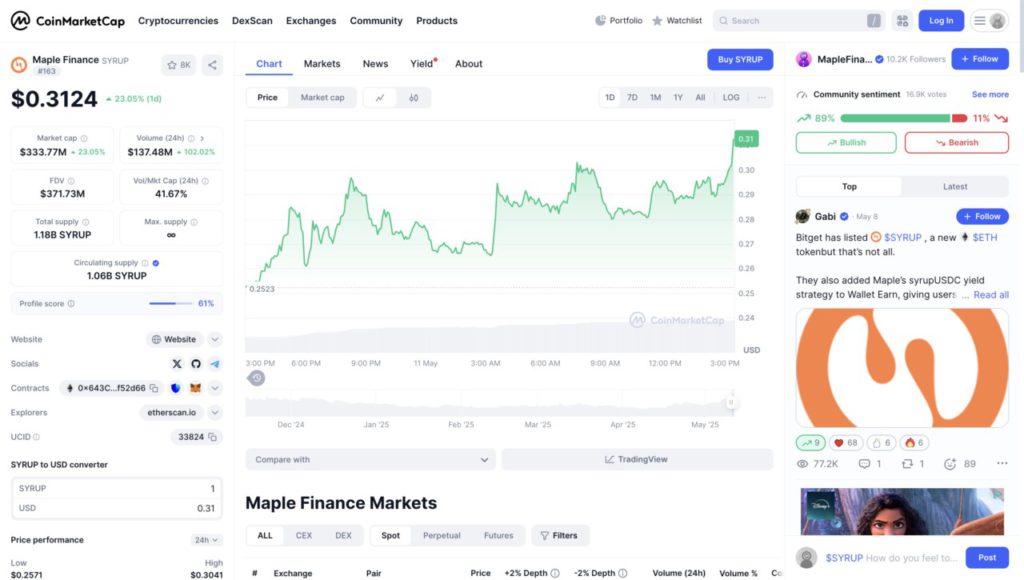Open the Compare with dropdown
1024x580 pixels.
(370, 460)
